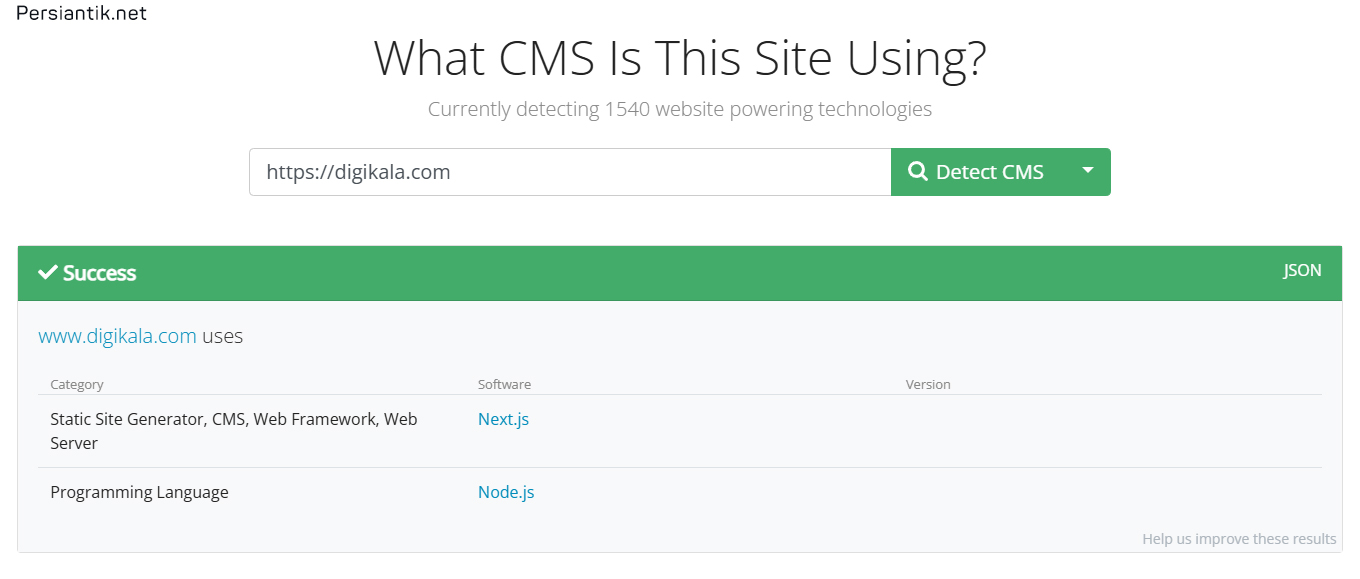Click the Success banner heading

click(x=87, y=273)
